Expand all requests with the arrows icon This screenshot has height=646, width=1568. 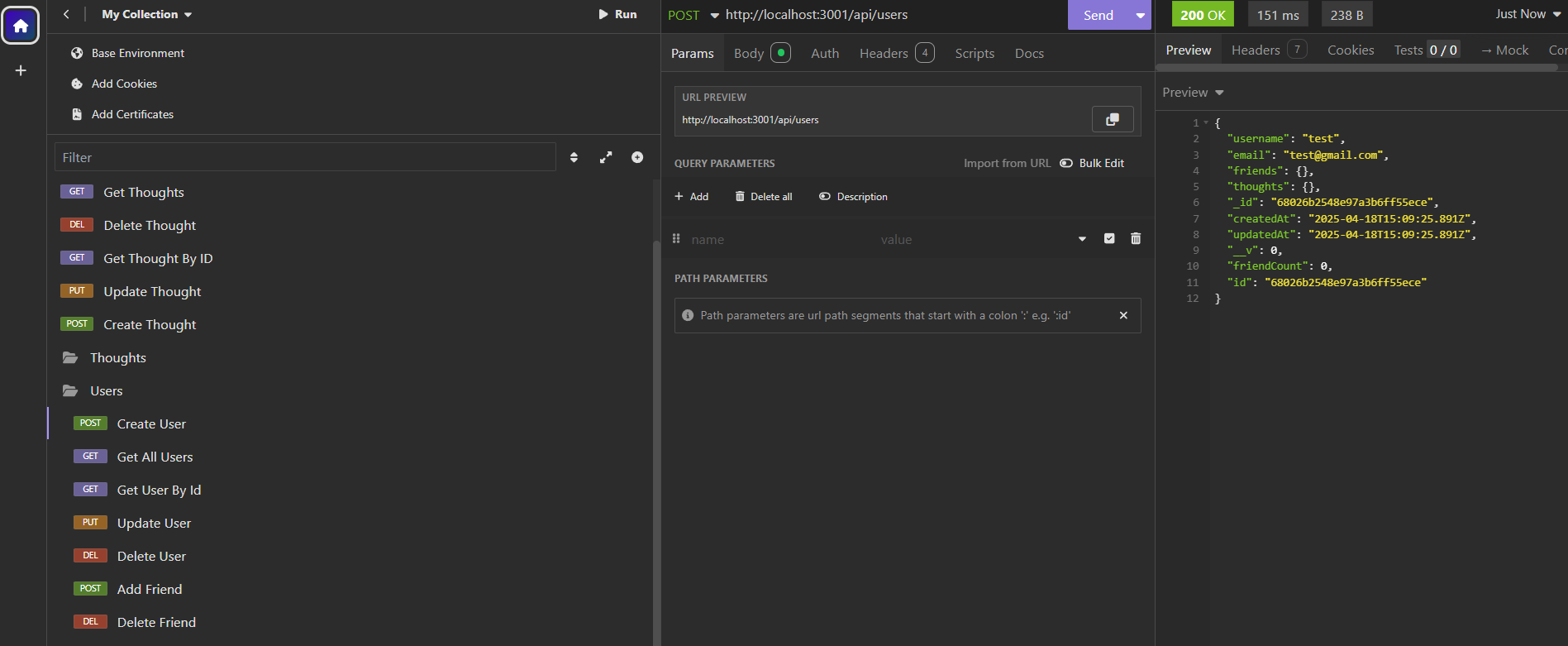tap(606, 157)
